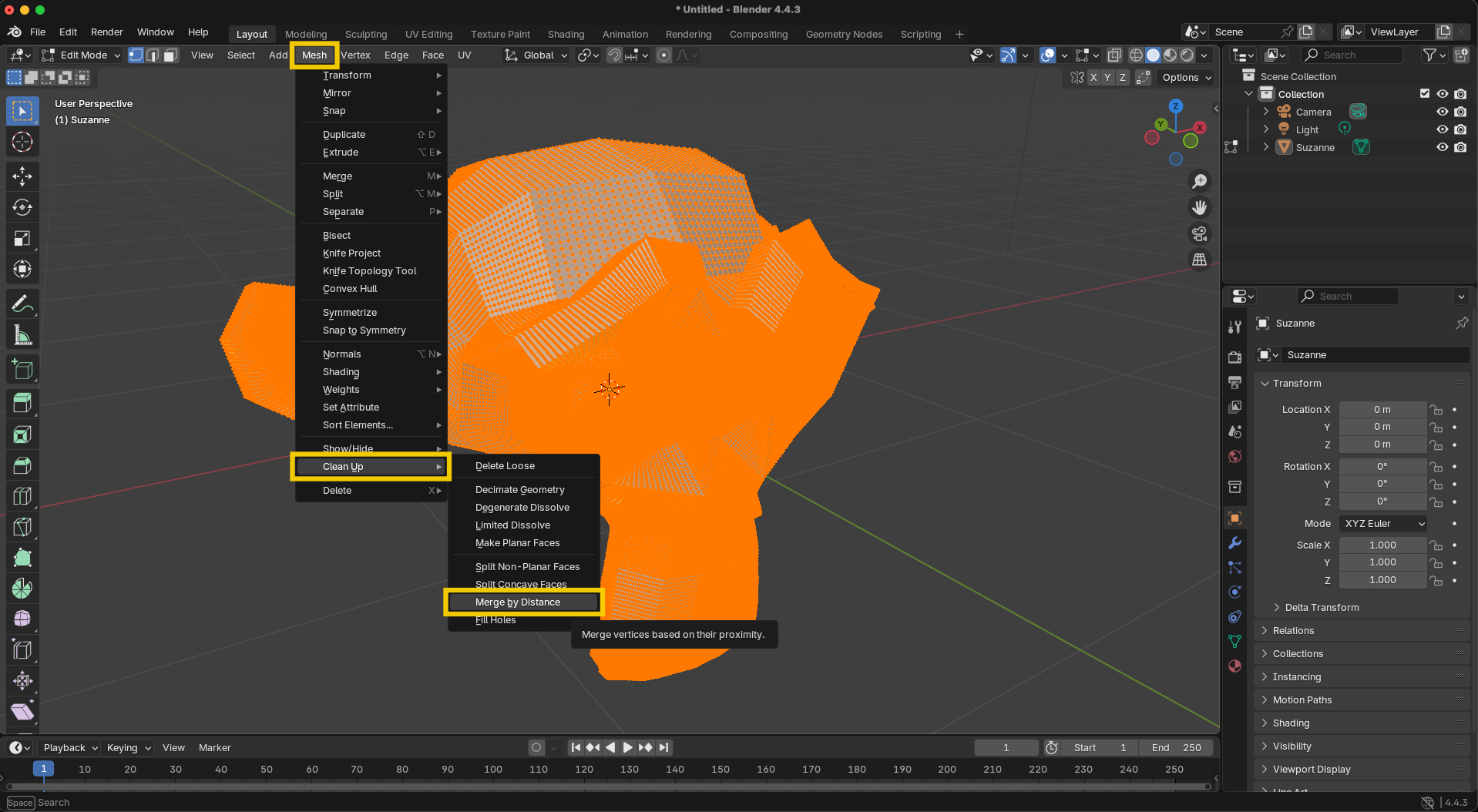The image size is (1478, 812).
Task: Open the XYZ Euler rotation mode dropdown
Action: 1384,523
